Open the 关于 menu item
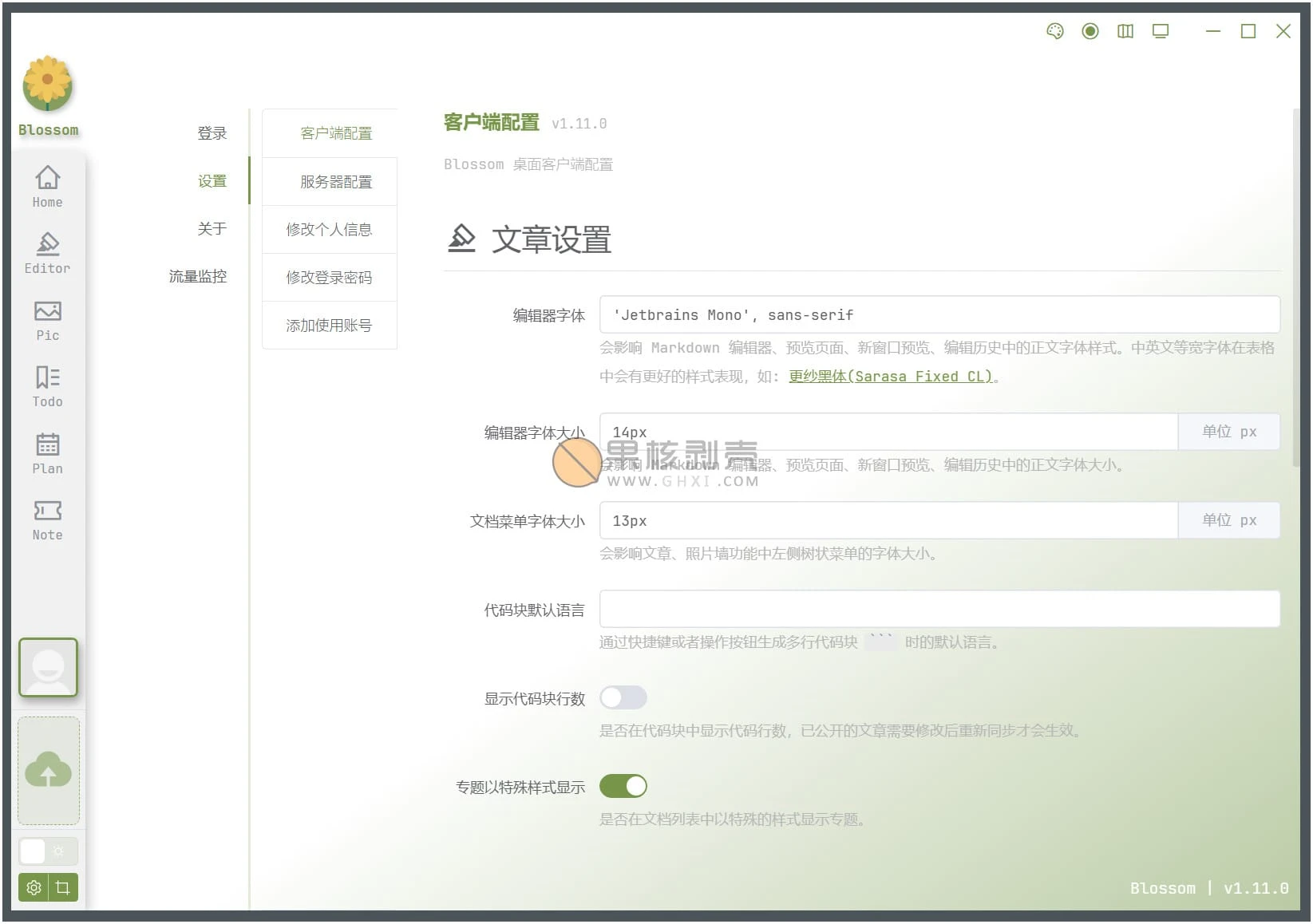Image resolution: width=1313 pixels, height=924 pixels. [x=212, y=229]
